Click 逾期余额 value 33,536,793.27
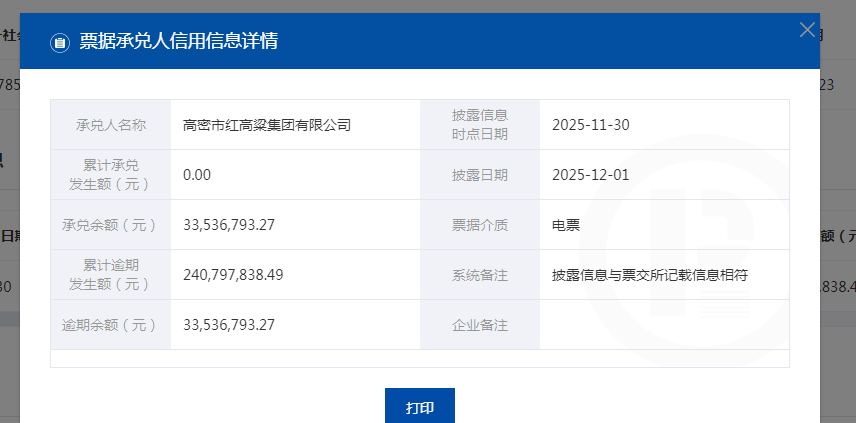Image resolution: width=856 pixels, height=423 pixels. coord(229,325)
